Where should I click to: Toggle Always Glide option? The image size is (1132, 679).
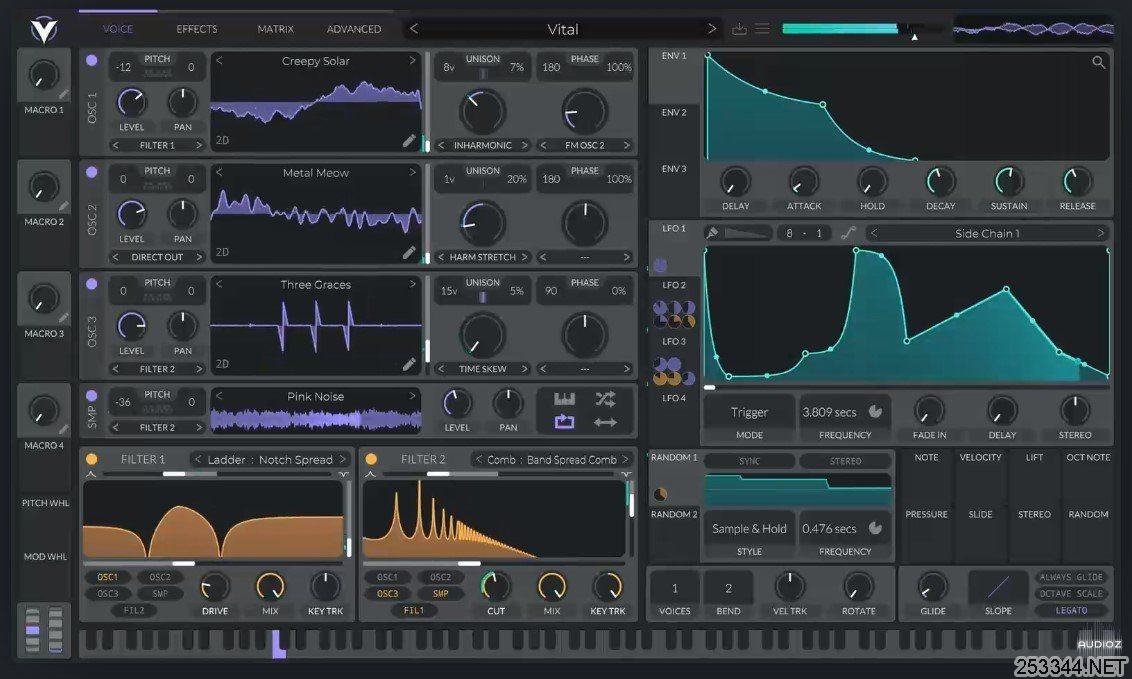pyautogui.click(x=1071, y=577)
